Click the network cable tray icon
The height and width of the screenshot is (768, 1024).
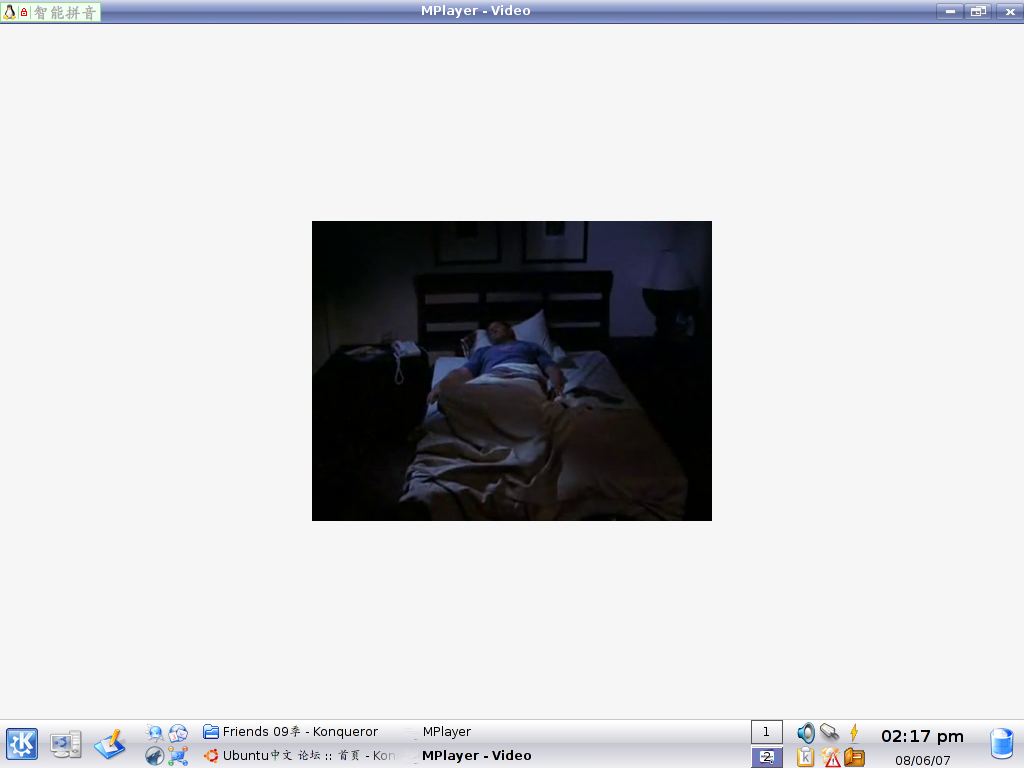829,732
